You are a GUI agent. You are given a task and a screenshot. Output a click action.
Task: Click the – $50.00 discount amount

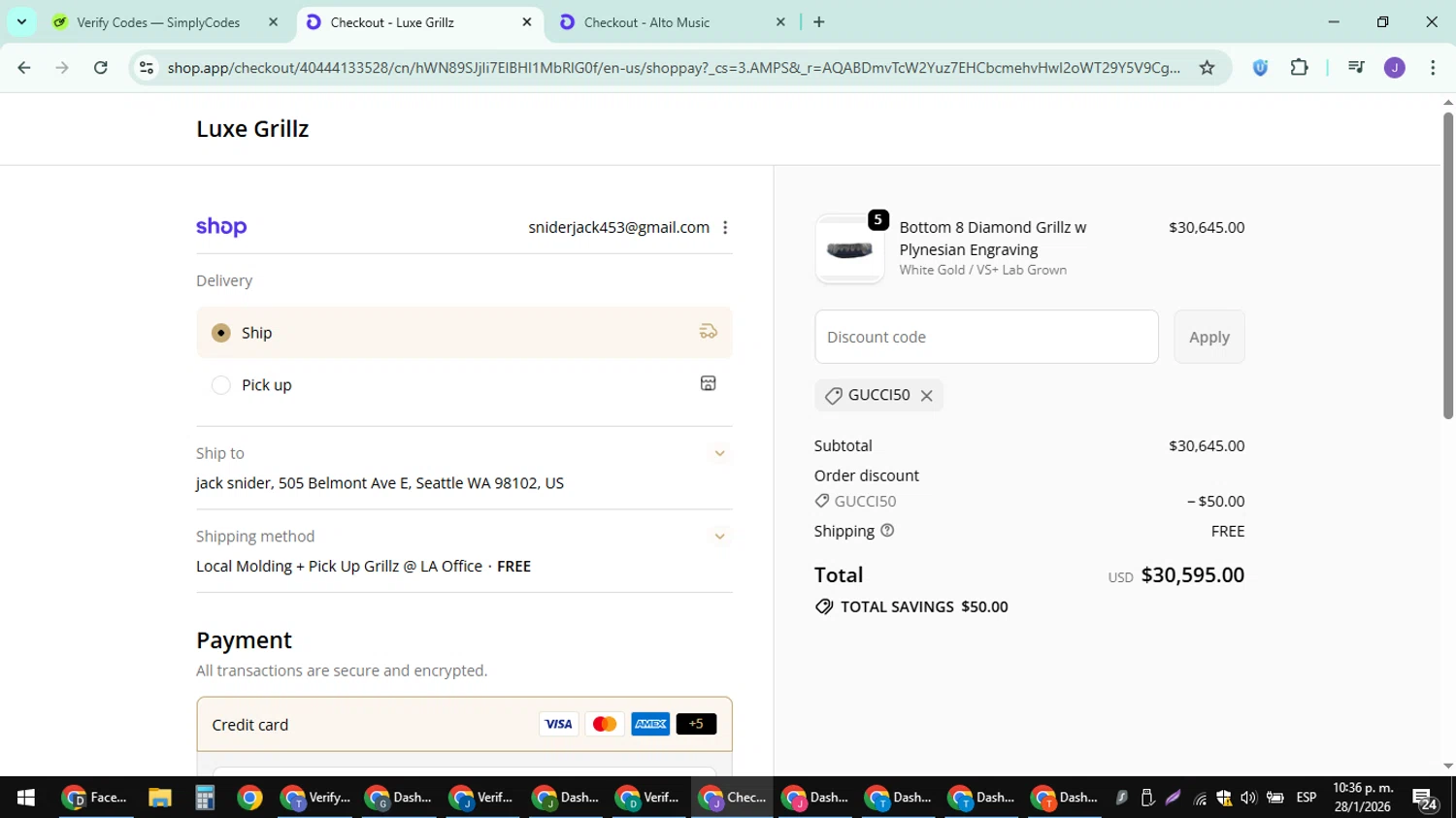(1215, 501)
